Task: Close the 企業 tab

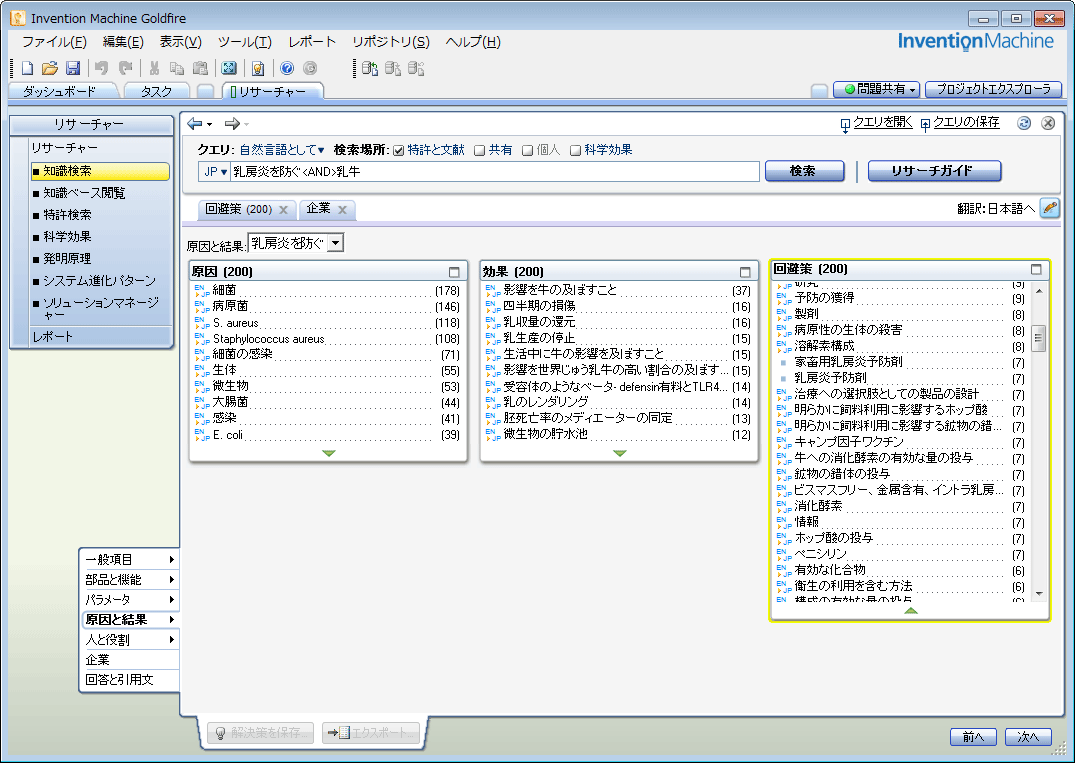Action: pos(343,210)
